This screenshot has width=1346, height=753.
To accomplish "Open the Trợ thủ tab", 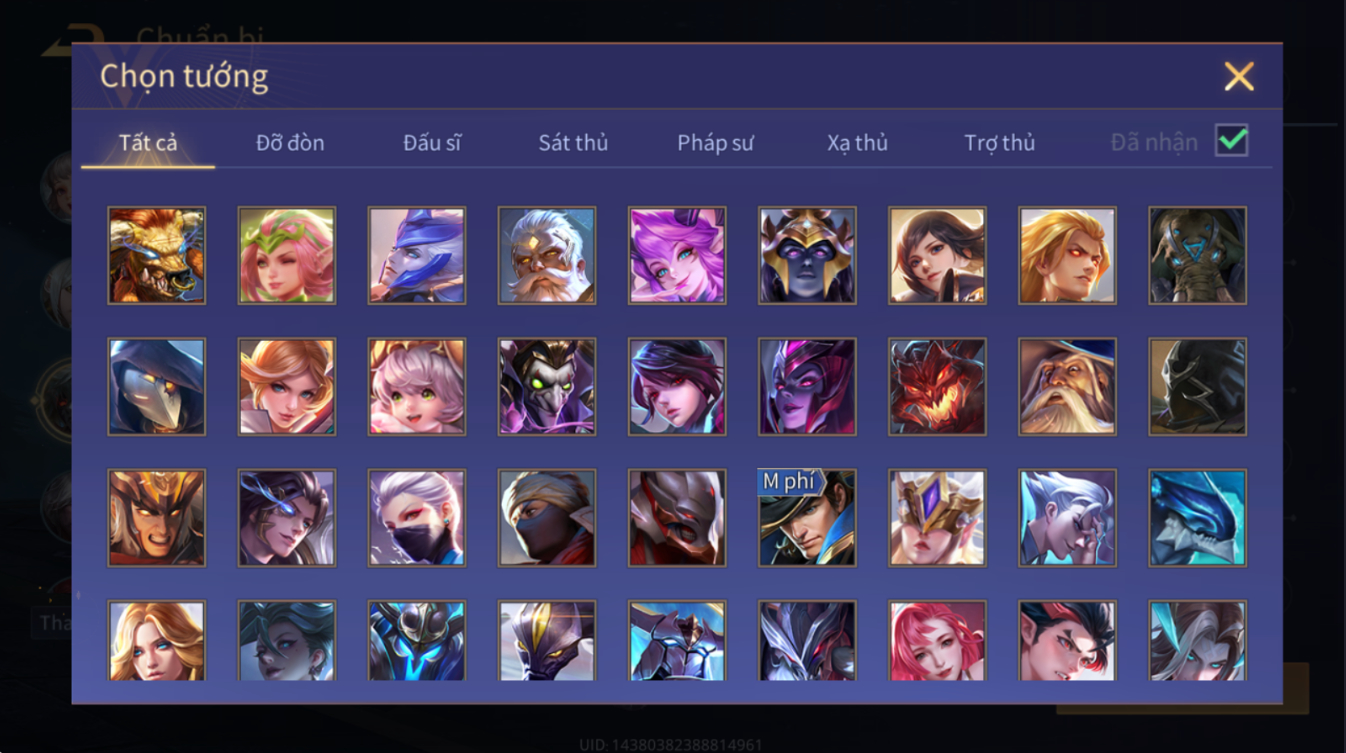I will [x=999, y=143].
